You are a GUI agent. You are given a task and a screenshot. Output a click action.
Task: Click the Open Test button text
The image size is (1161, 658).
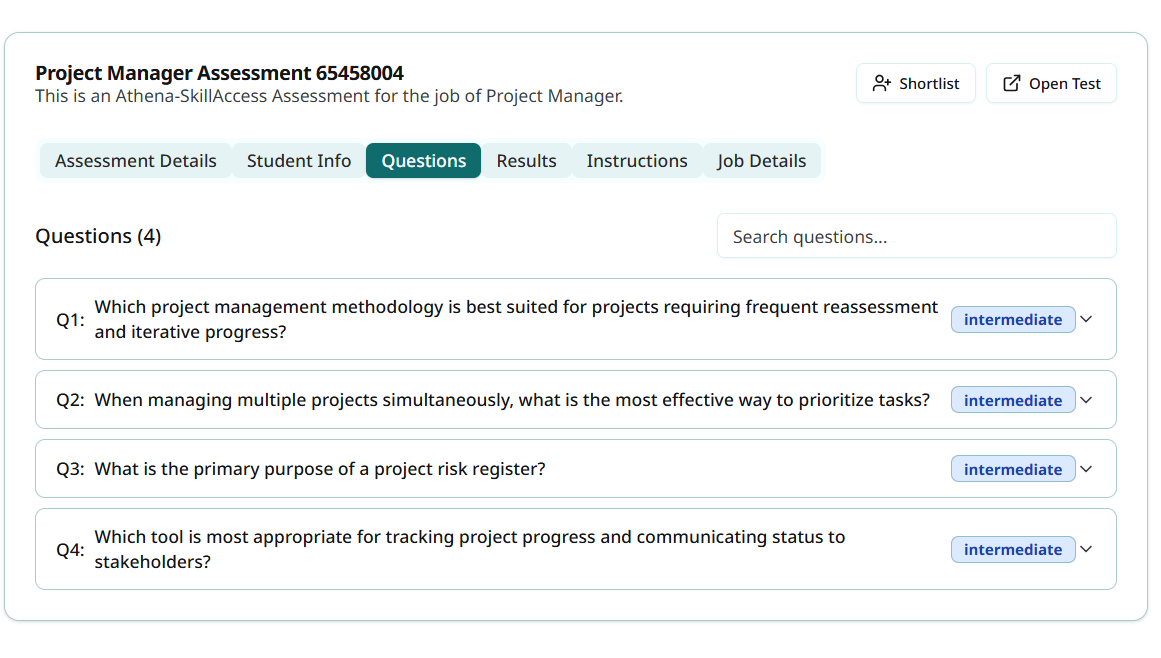click(x=1065, y=84)
